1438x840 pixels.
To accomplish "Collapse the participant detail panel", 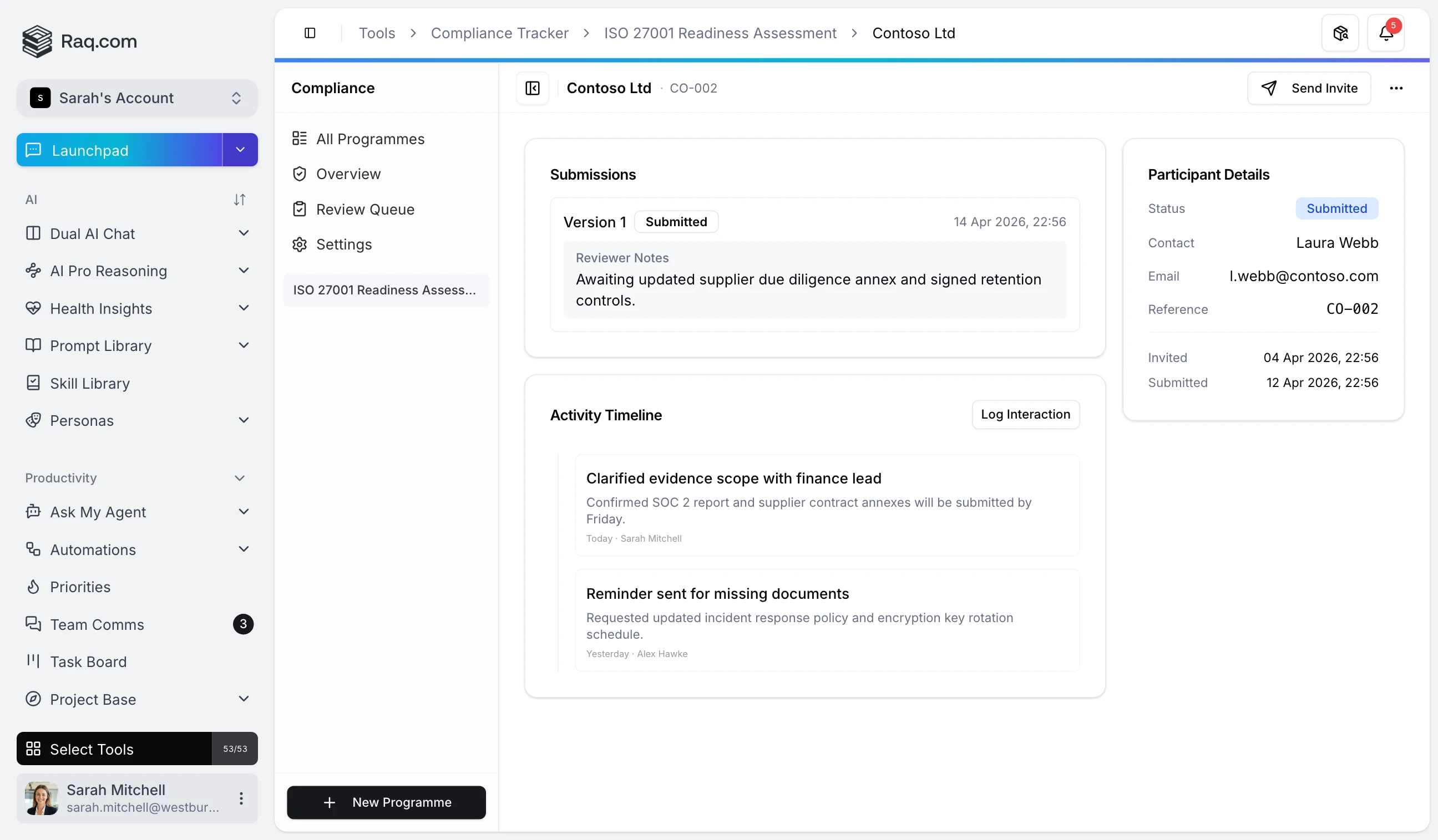I will (x=532, y=88).
